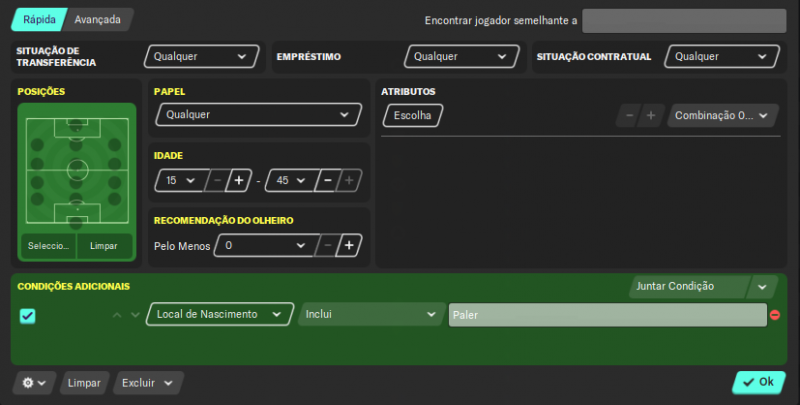Viewport: 800px width, 405px height.
Task: Move the condition down with the arrow
Action: (x=135, y=315)
